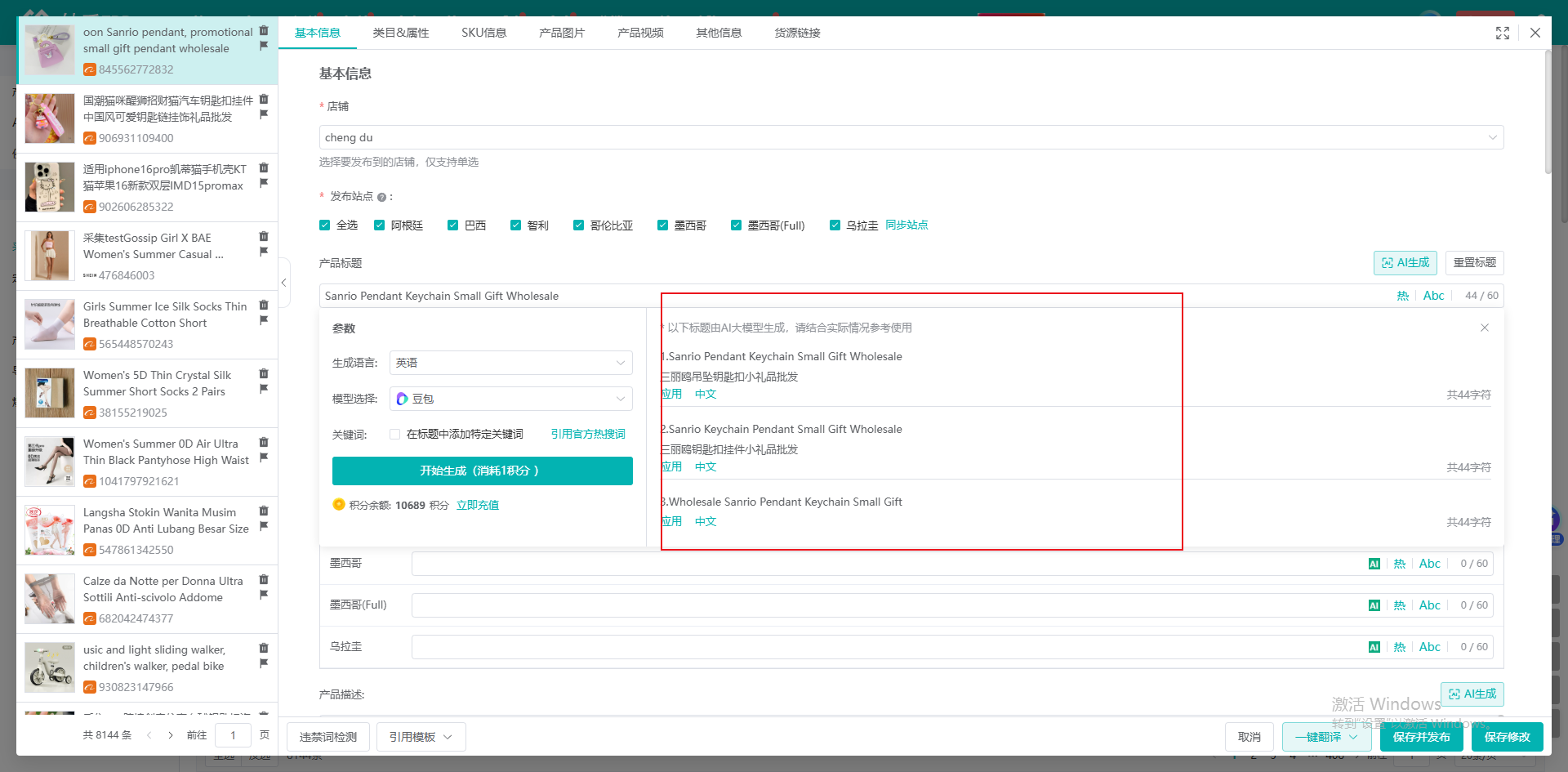Open the 产品视频 tab
Screen dimensions: 1568x772
click(x=640, y=33)
